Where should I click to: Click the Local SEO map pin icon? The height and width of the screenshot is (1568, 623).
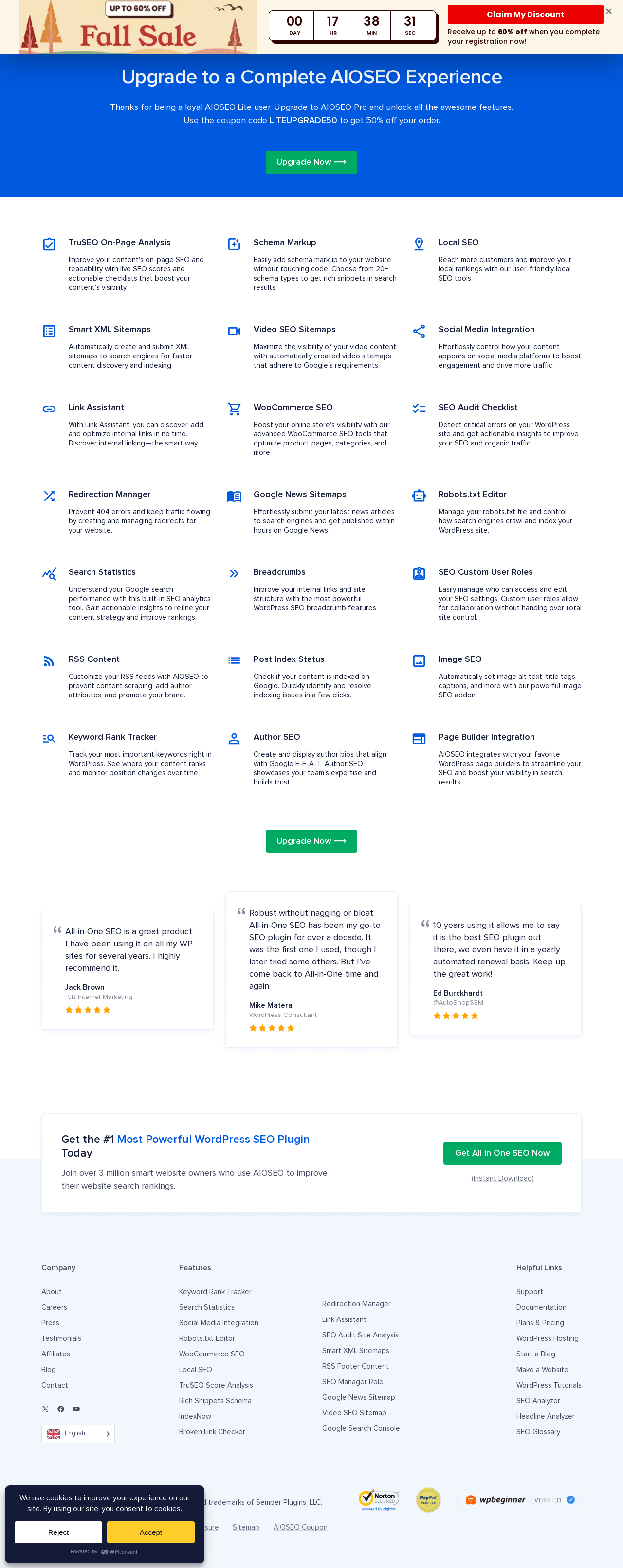pyautogui.click(x=419, y=244)
